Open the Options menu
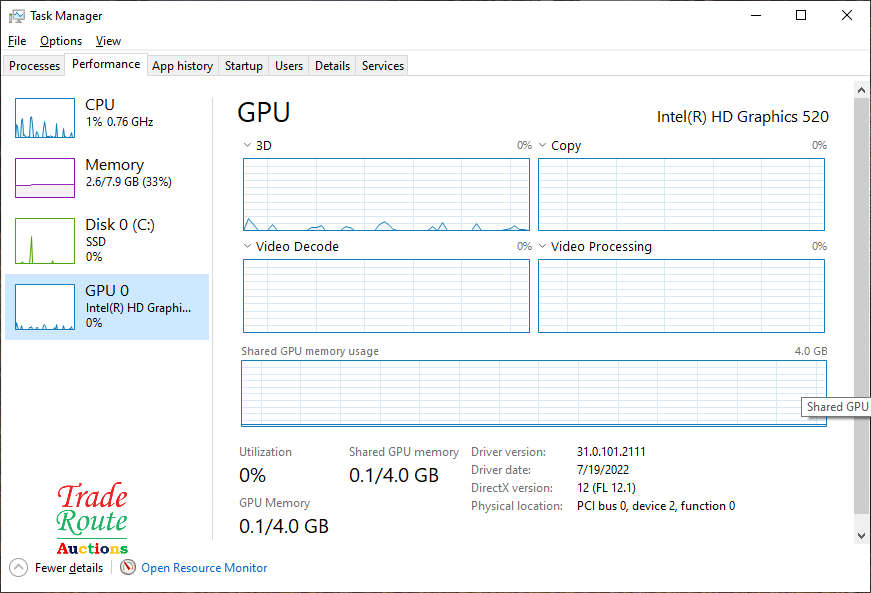Viewport: 871px width, 593px height. pyautogui.click(x=61, y=41)
